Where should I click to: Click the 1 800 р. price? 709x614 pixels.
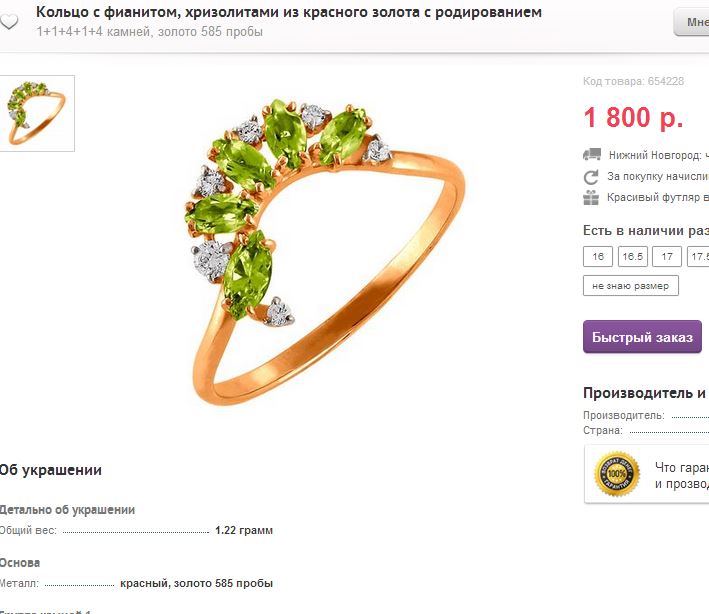point(633,117)
